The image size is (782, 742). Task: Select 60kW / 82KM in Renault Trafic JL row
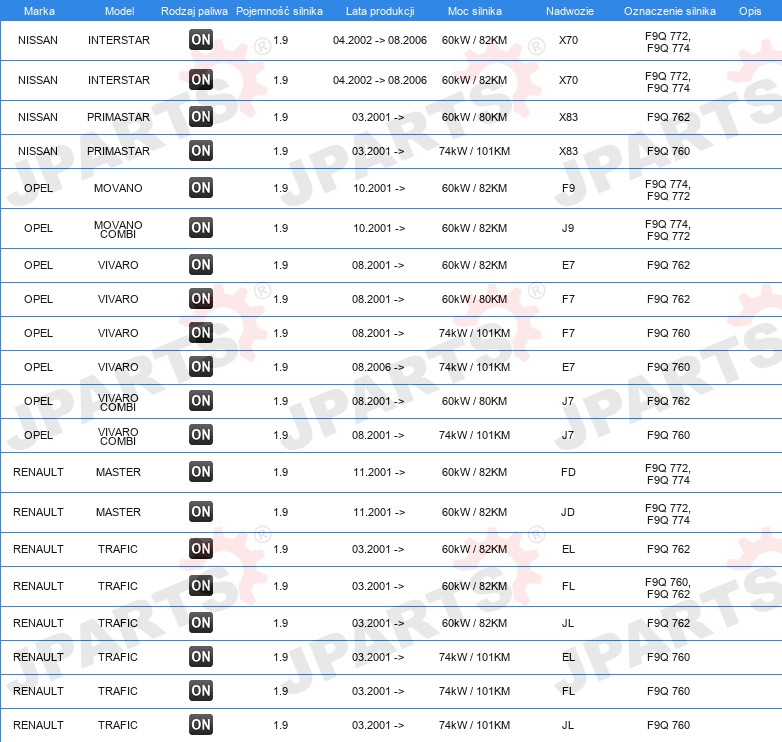point(474,623)
